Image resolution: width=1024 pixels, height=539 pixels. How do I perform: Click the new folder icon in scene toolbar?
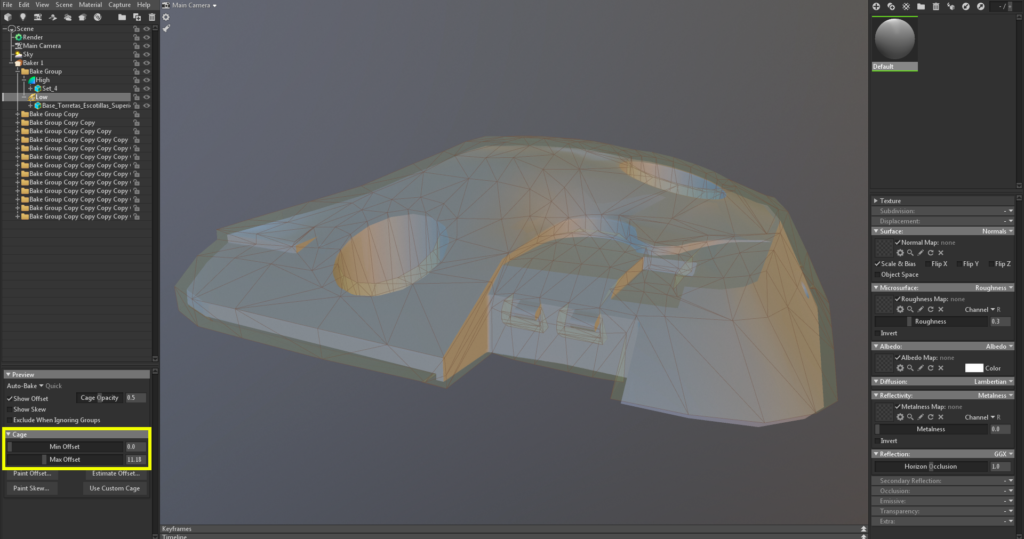pos(122,17)
